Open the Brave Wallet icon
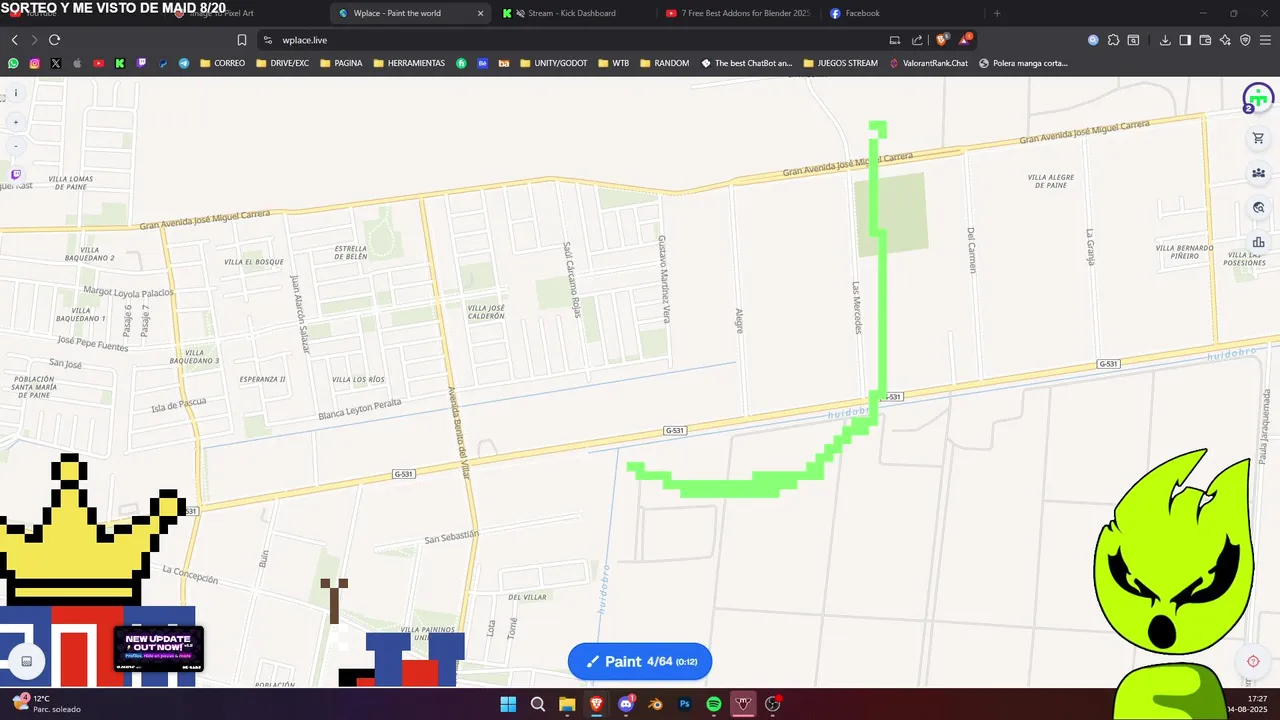This screenshot has height=720, width=1280. coord(1205,40)
